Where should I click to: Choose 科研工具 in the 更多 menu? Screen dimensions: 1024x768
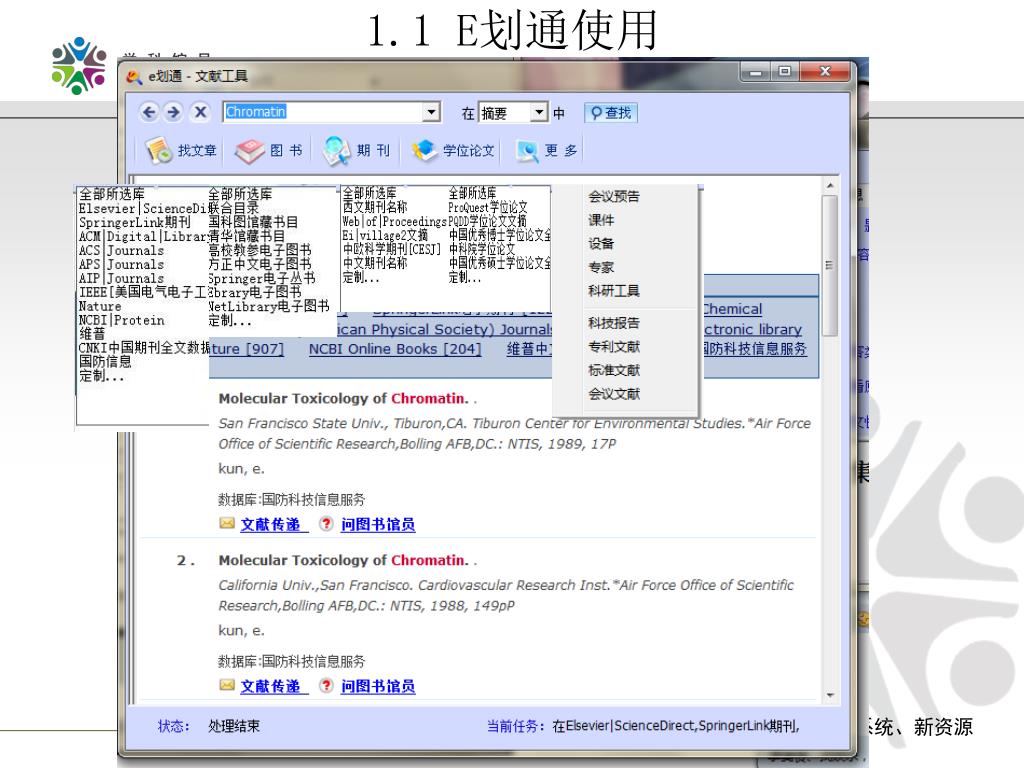tap(614, 291)
